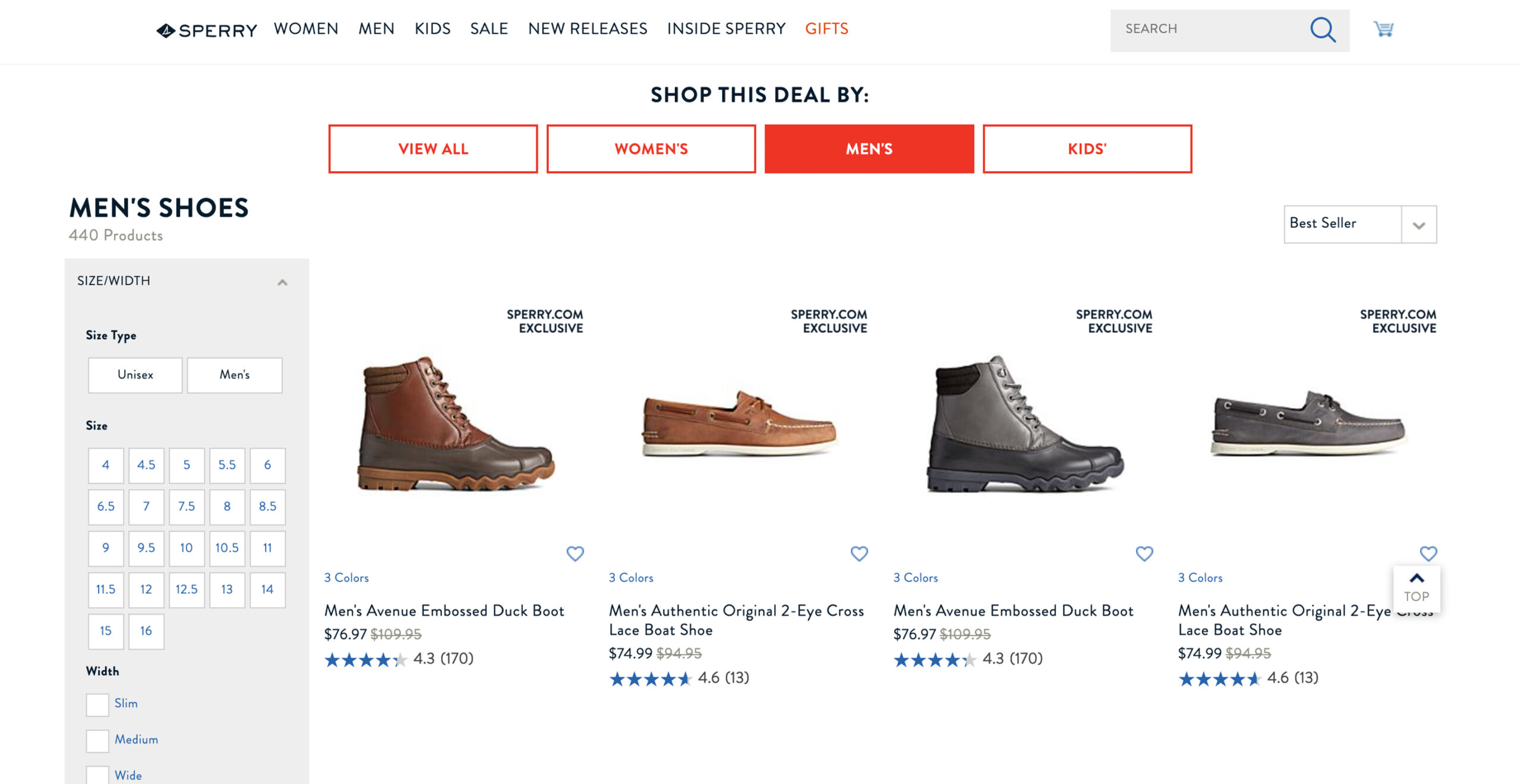The image size is (1521, 784).
Task: Click the Sperry sailboat logo
Action: click(165, 29)
